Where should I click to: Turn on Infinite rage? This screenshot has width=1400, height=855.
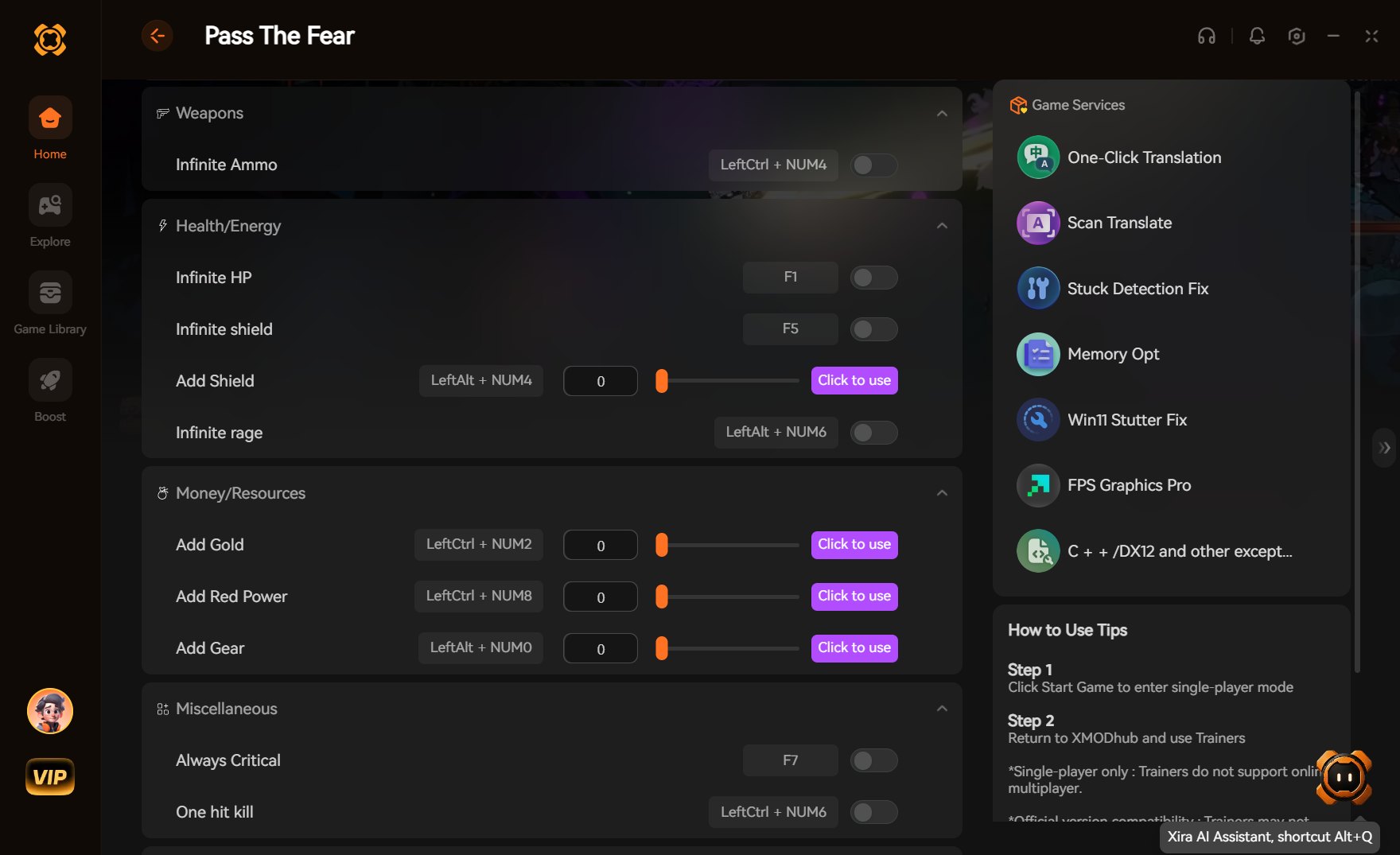(874, 433)
